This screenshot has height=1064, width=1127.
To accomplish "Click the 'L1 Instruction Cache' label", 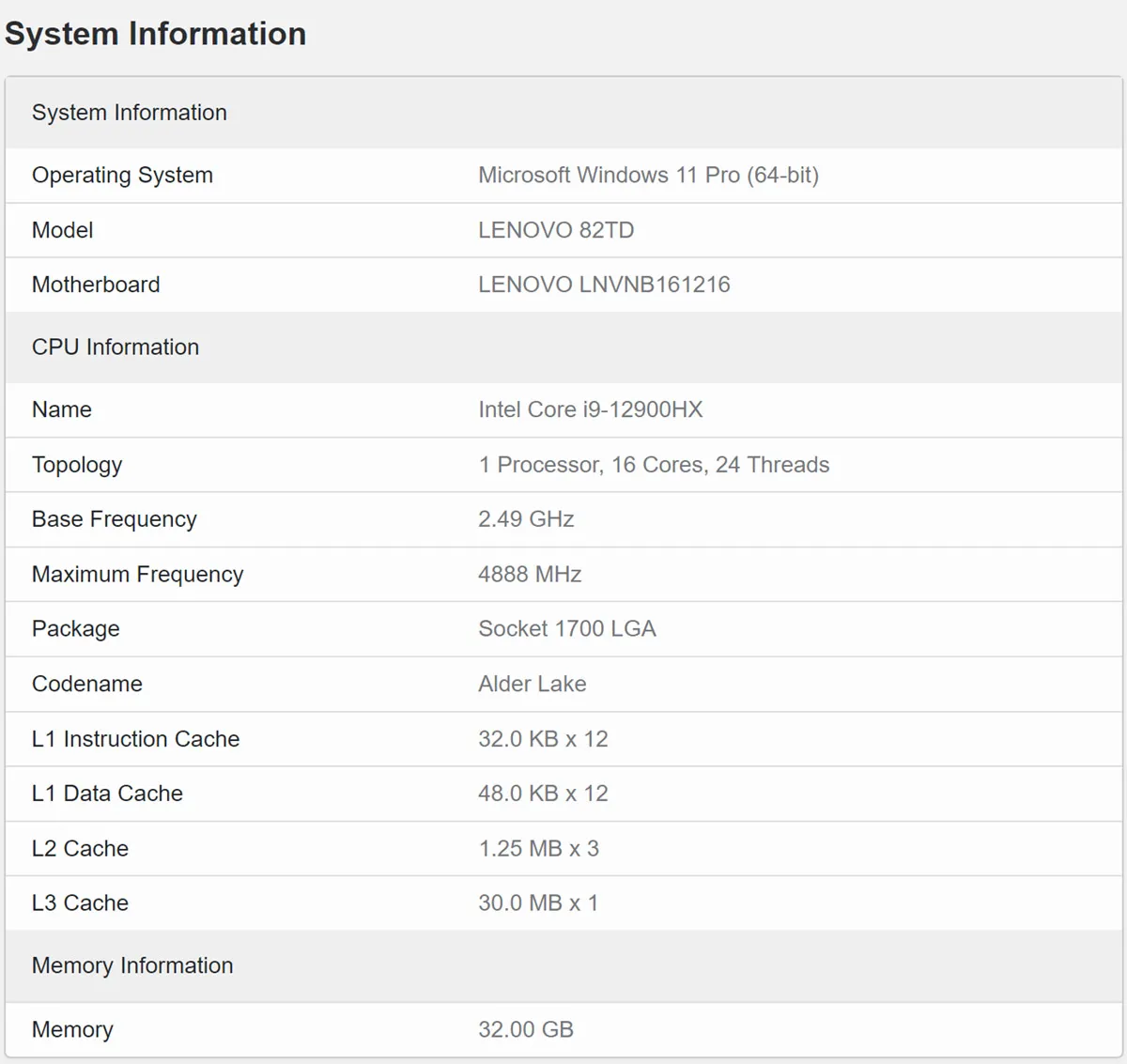I will coord(136,739).
